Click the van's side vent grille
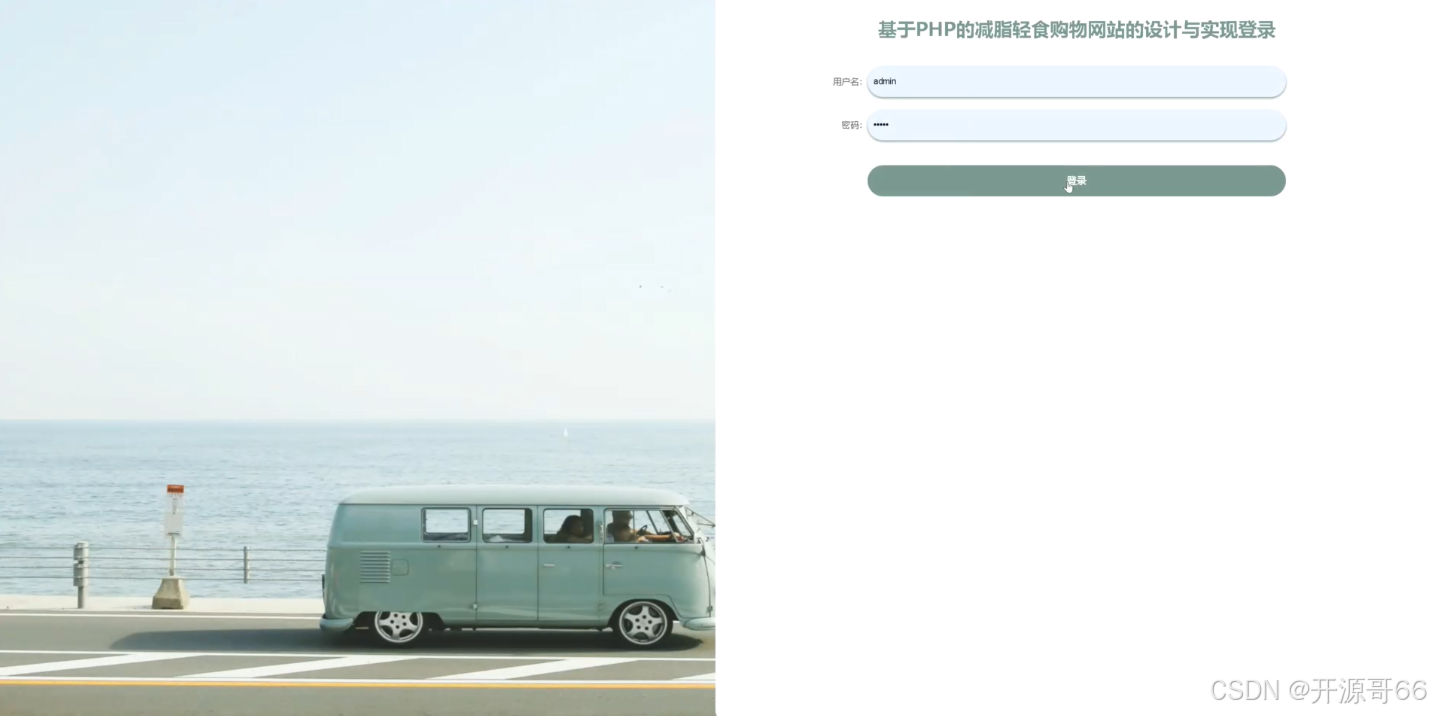This screenshot has width=1431, height=716. pyautogui.click(x=374, y=567)
